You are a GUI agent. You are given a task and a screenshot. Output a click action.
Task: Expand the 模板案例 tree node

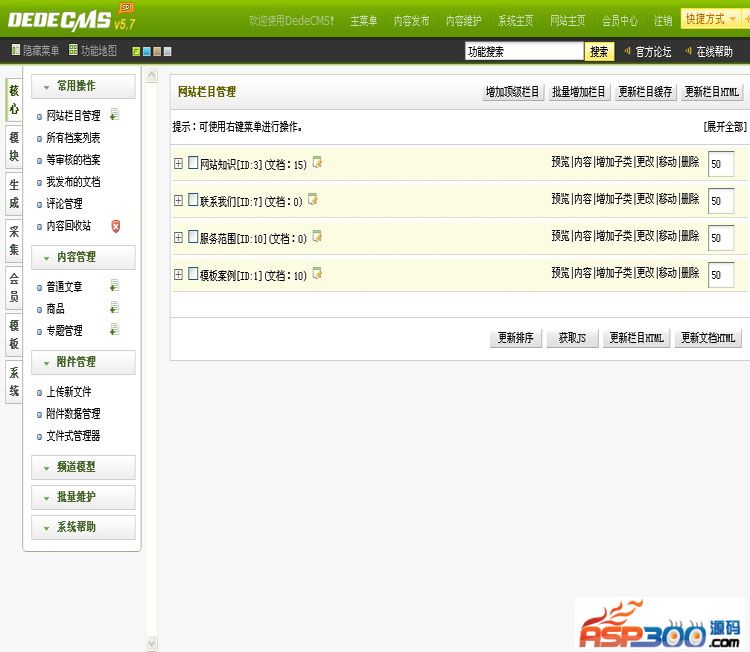[x=178, y=274]
